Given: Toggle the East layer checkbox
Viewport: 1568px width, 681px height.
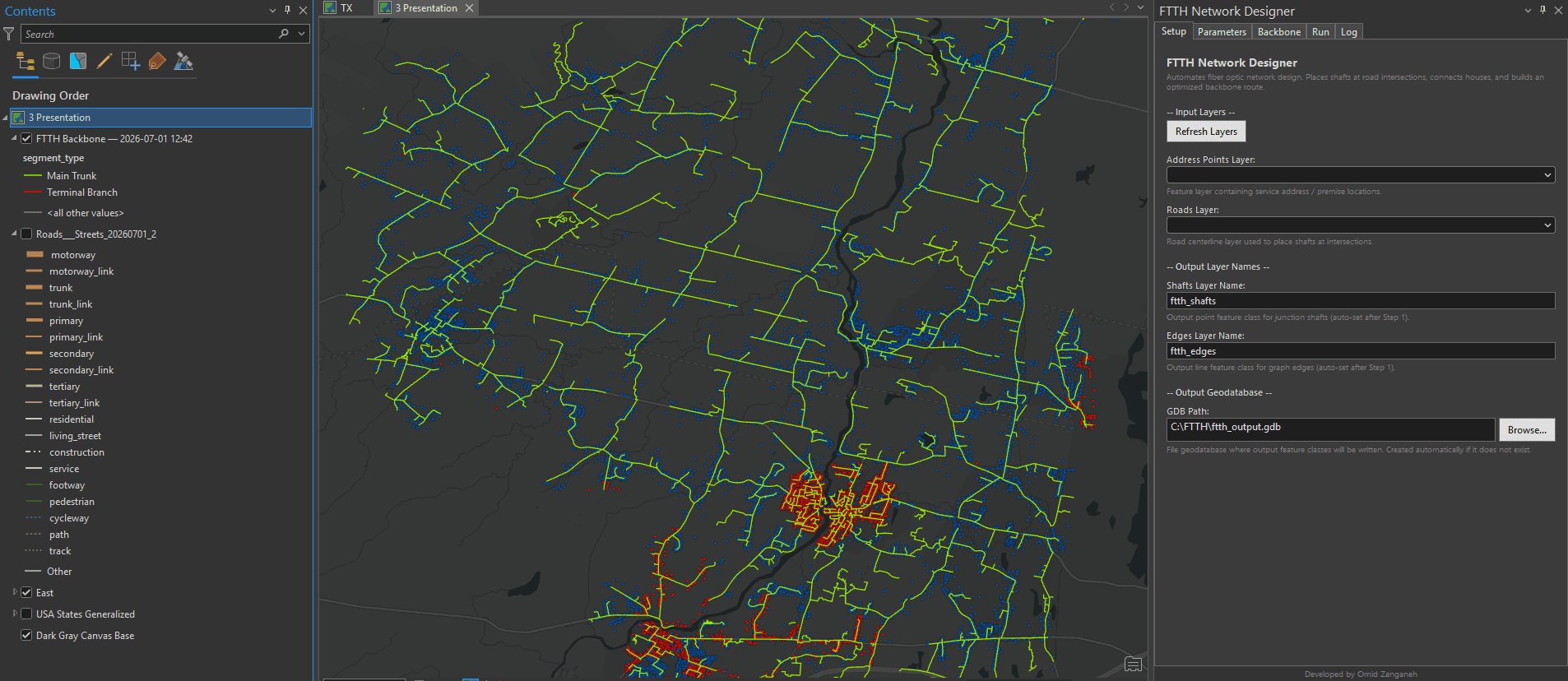Looking at the screenshot, I should click(x=26, y=593).
